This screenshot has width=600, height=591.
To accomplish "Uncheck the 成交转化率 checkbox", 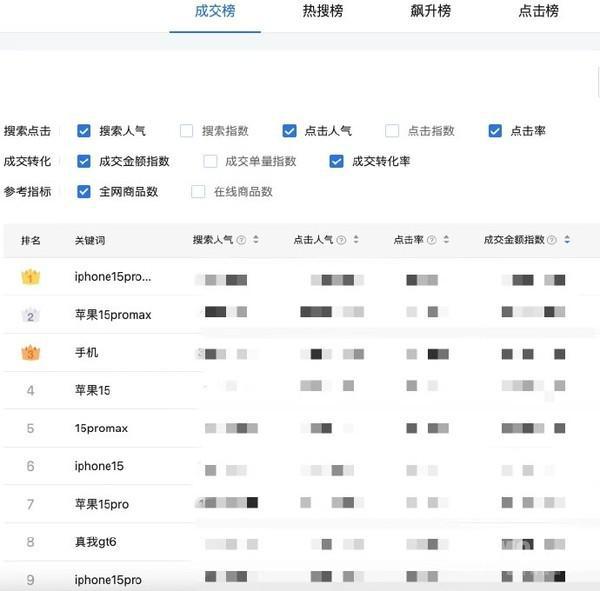I will 336,161.
